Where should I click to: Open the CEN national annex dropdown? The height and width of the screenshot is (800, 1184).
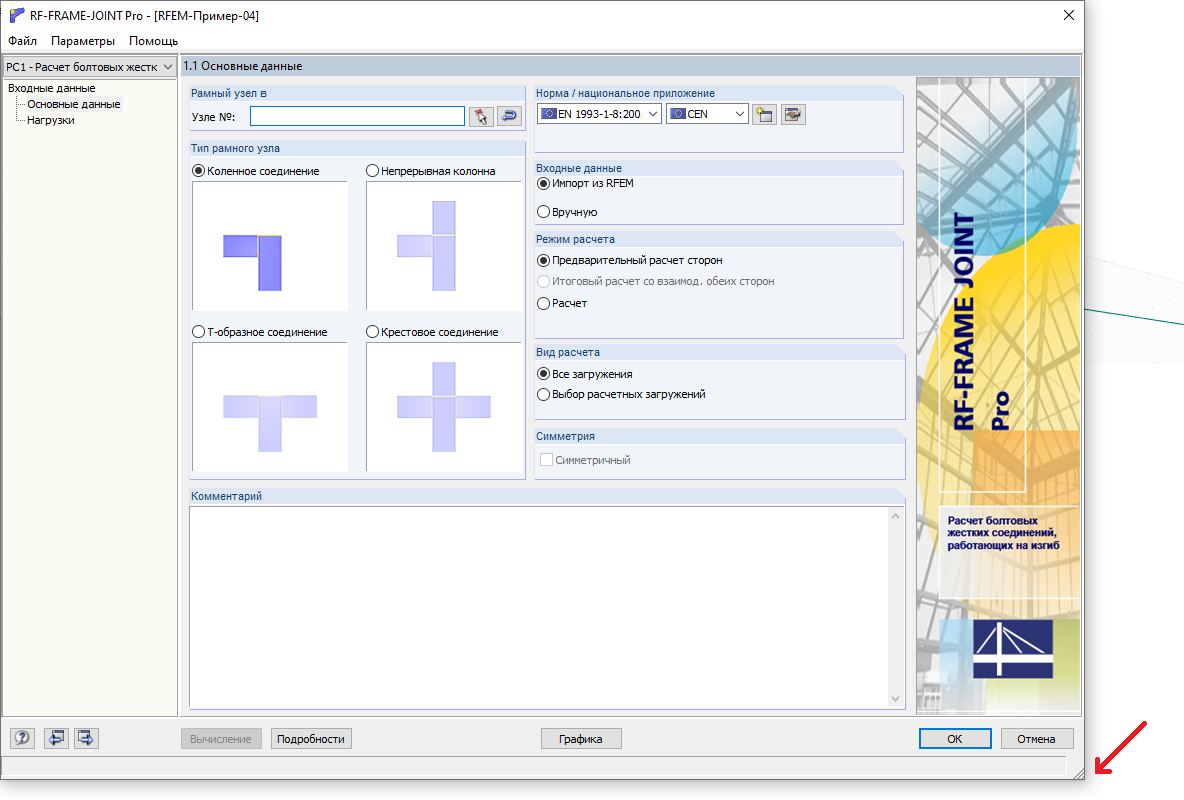click(x=708, y=114)
